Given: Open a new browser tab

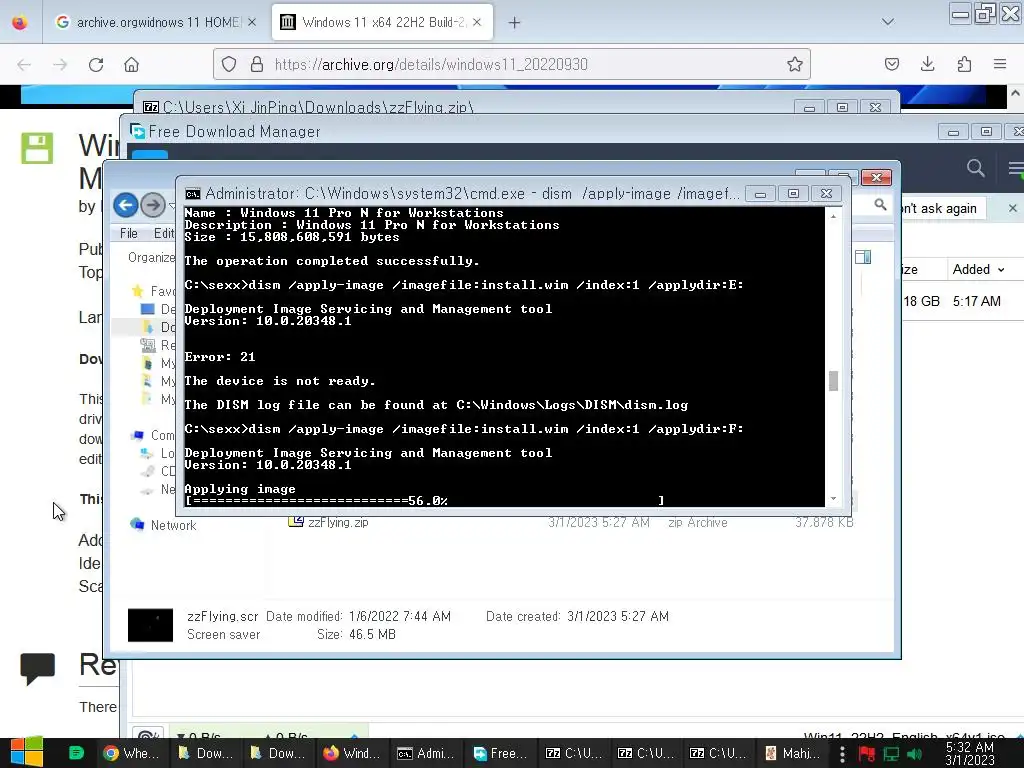Looking at the screenshot, I should [x=515, y=23].
